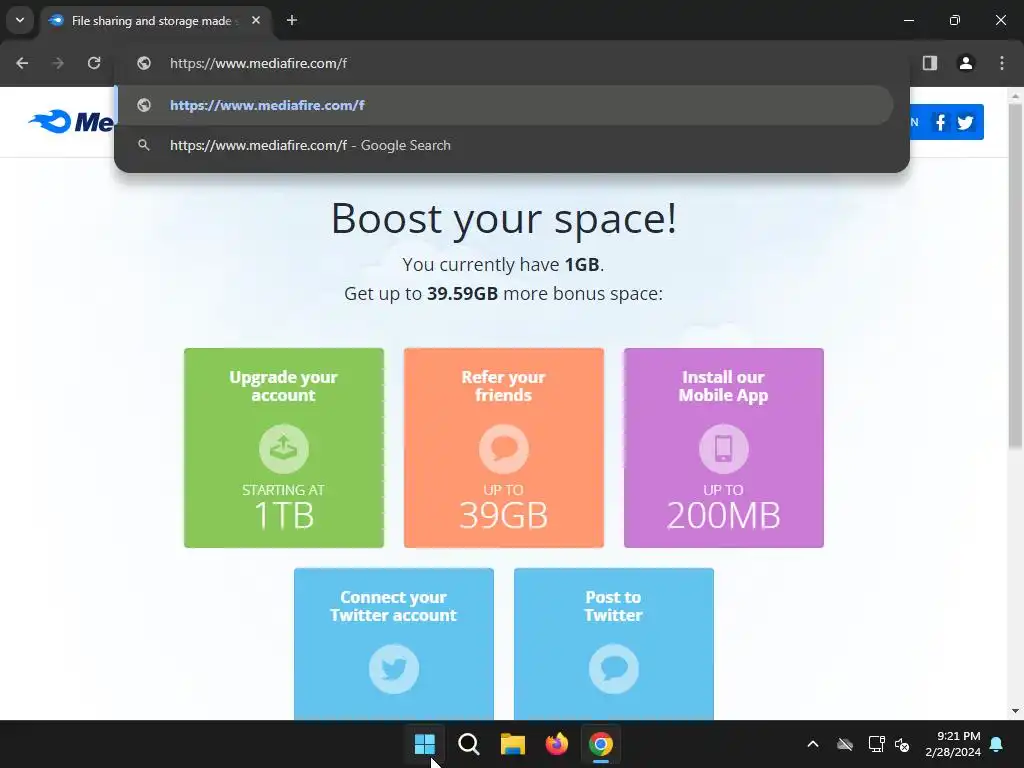
Task: Click the Facebook icon in header
Action: tap(940, 122)
